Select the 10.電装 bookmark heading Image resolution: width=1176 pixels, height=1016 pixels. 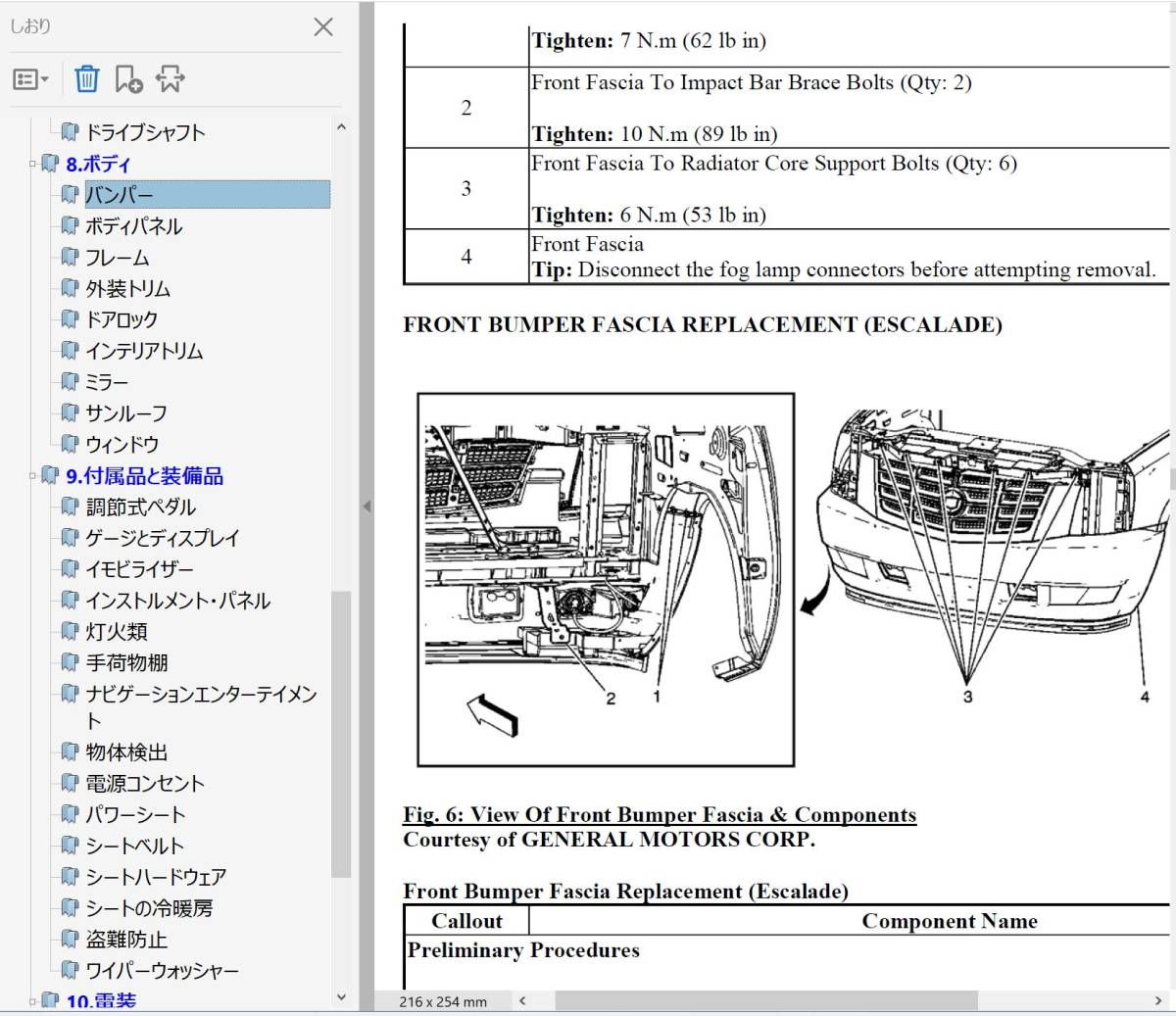[x=101, y=1001]
